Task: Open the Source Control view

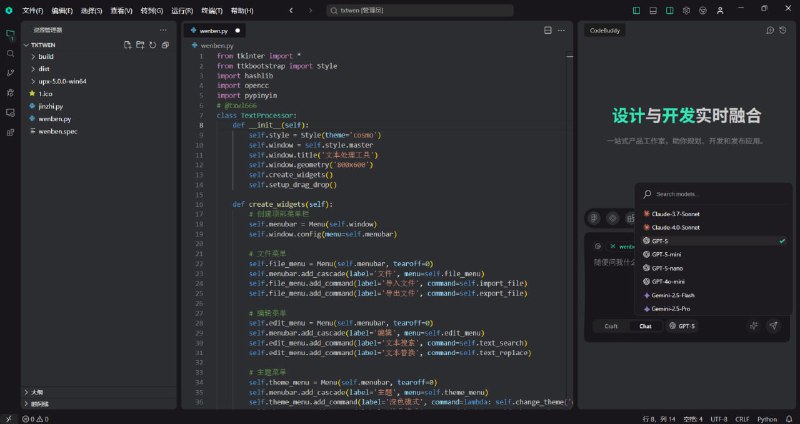Action: point(10,73)
